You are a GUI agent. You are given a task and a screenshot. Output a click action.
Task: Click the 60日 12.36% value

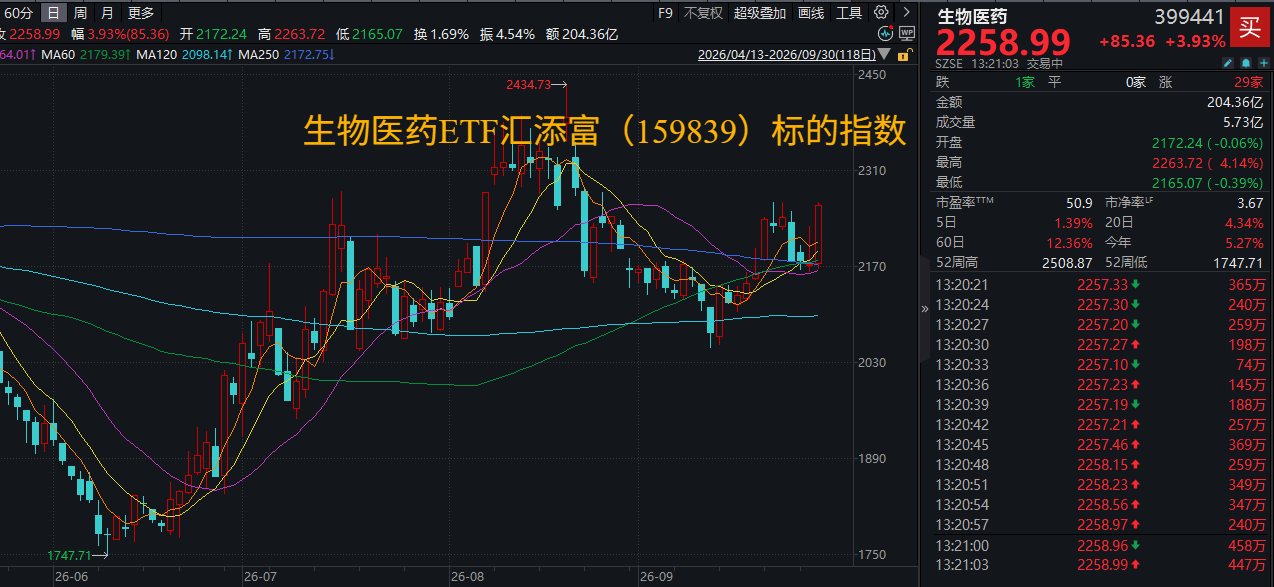click(1071, 242)
